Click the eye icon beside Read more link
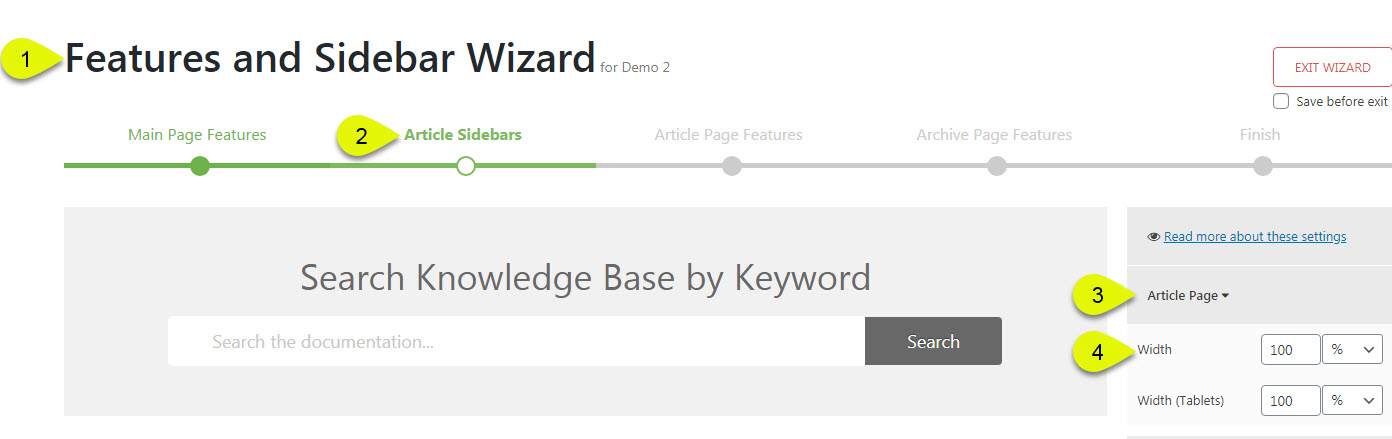The image size is (1392, 439). pos(1154,237)
